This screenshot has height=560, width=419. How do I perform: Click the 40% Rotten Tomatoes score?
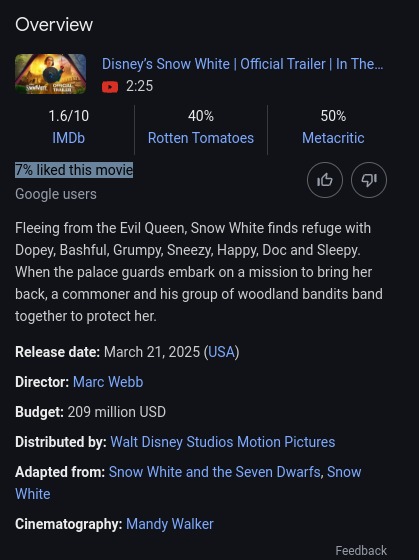point(201,116)
